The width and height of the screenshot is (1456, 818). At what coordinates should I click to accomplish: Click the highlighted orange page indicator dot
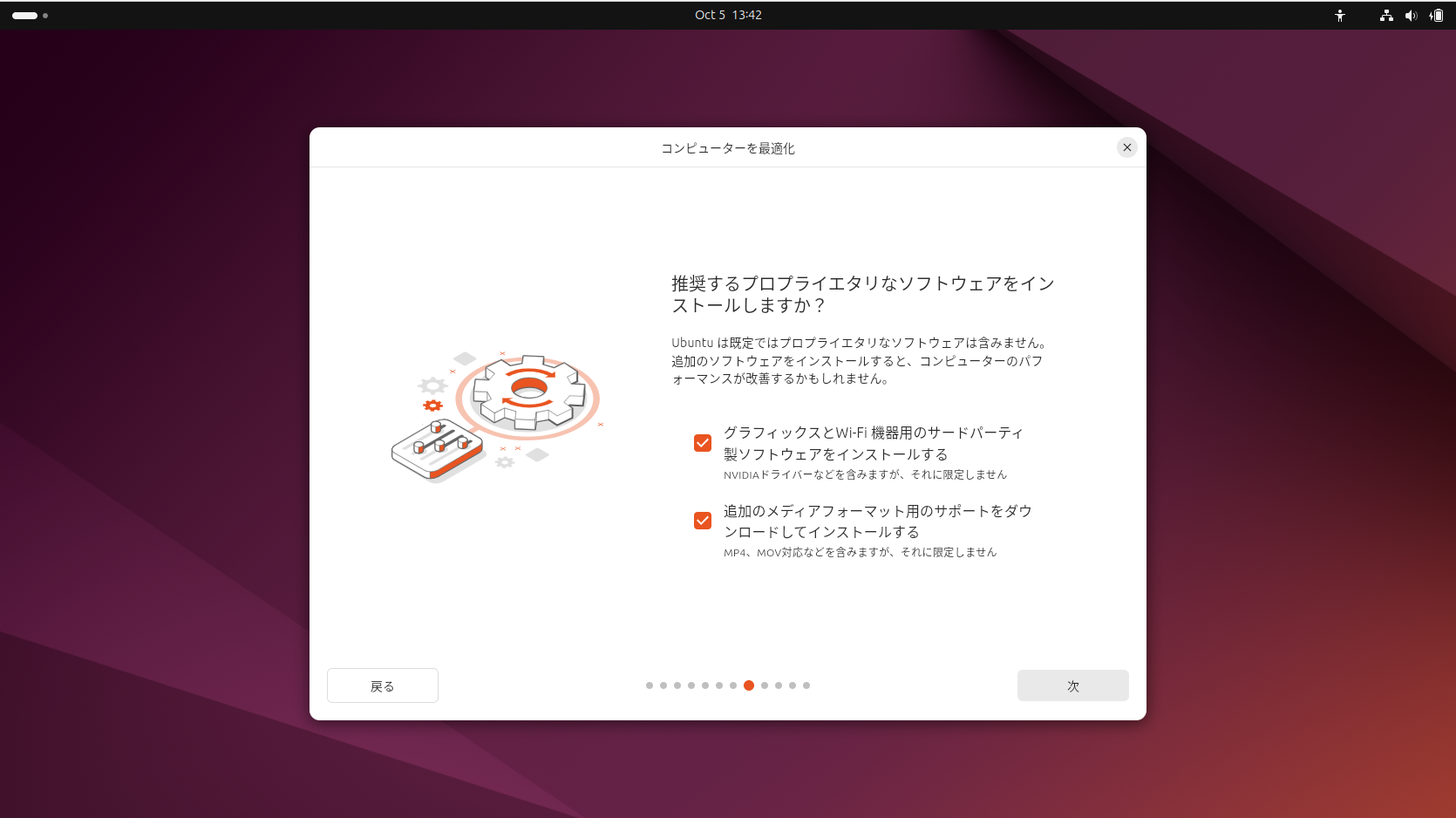[749, 685]
